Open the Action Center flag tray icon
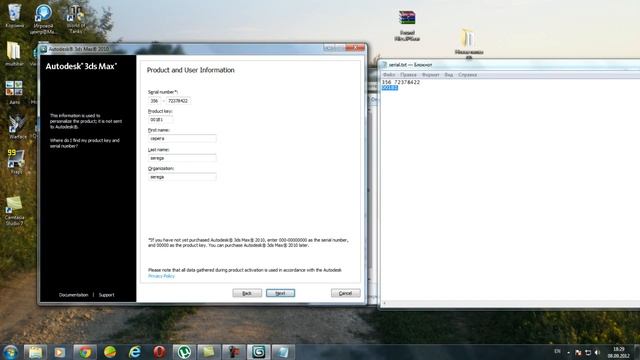 (x=578, y=352)
